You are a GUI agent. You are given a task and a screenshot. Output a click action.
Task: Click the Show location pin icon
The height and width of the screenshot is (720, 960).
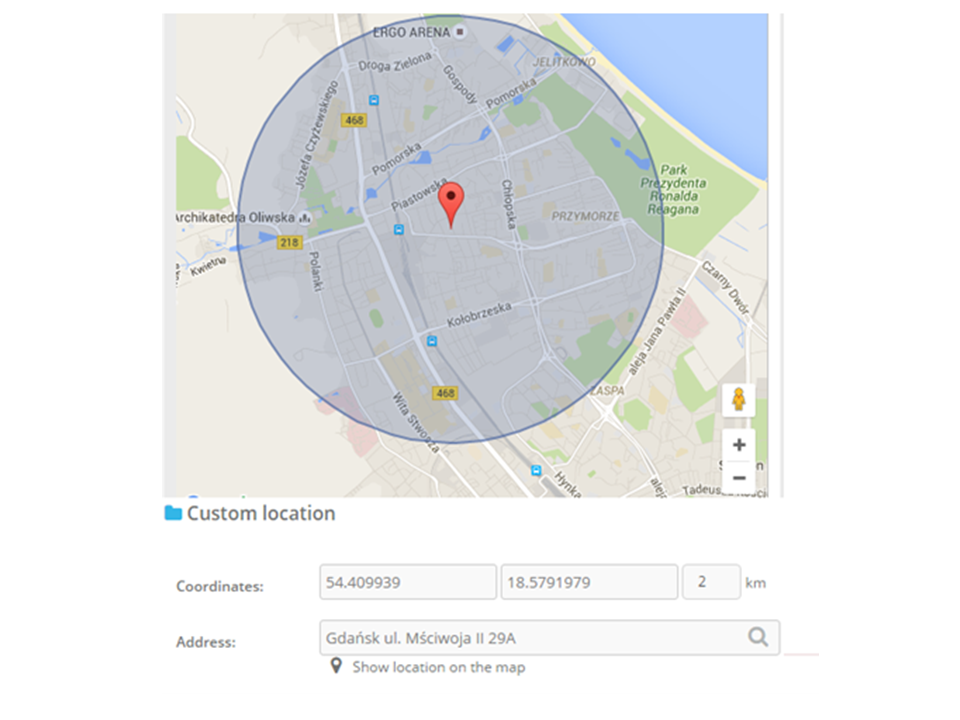(x=336, y=666)
